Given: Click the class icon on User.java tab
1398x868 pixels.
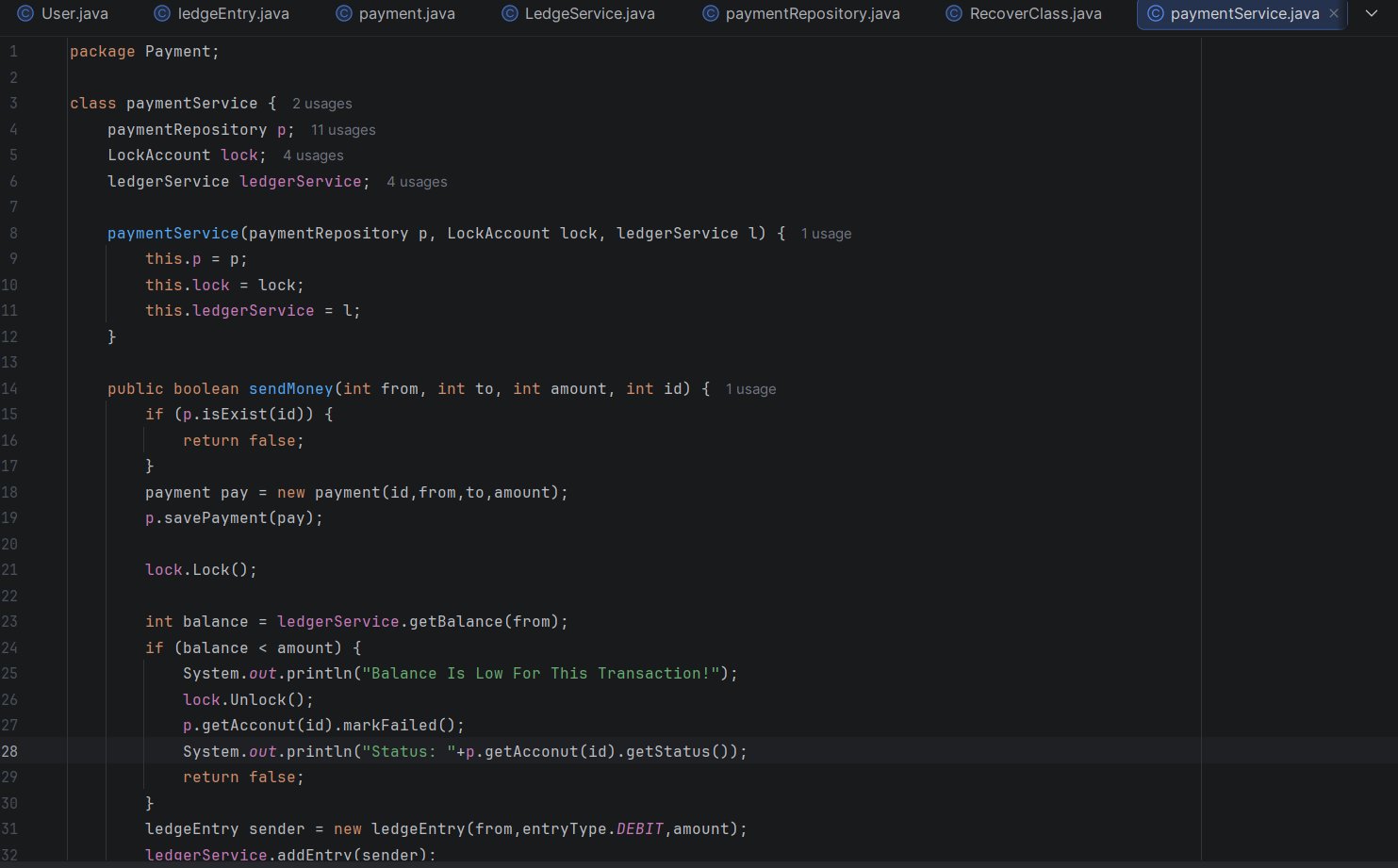Looking at the screenshot, I should click(x=25, y=14).
